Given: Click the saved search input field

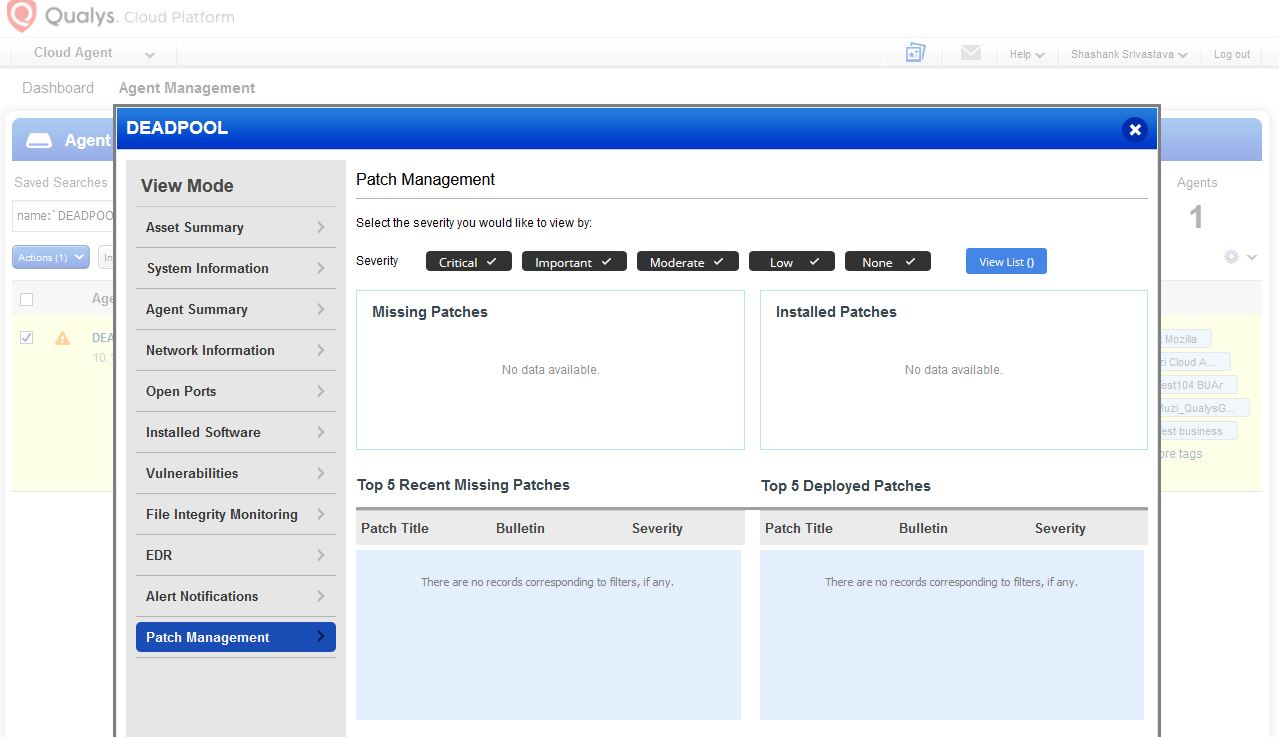Looking at the screenshot, I should click(64, 216).
